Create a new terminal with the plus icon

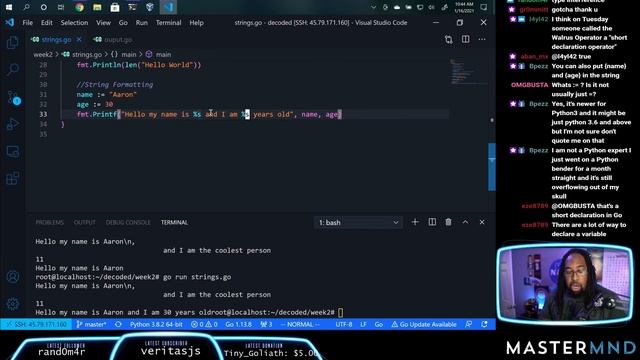click(415, 222)
